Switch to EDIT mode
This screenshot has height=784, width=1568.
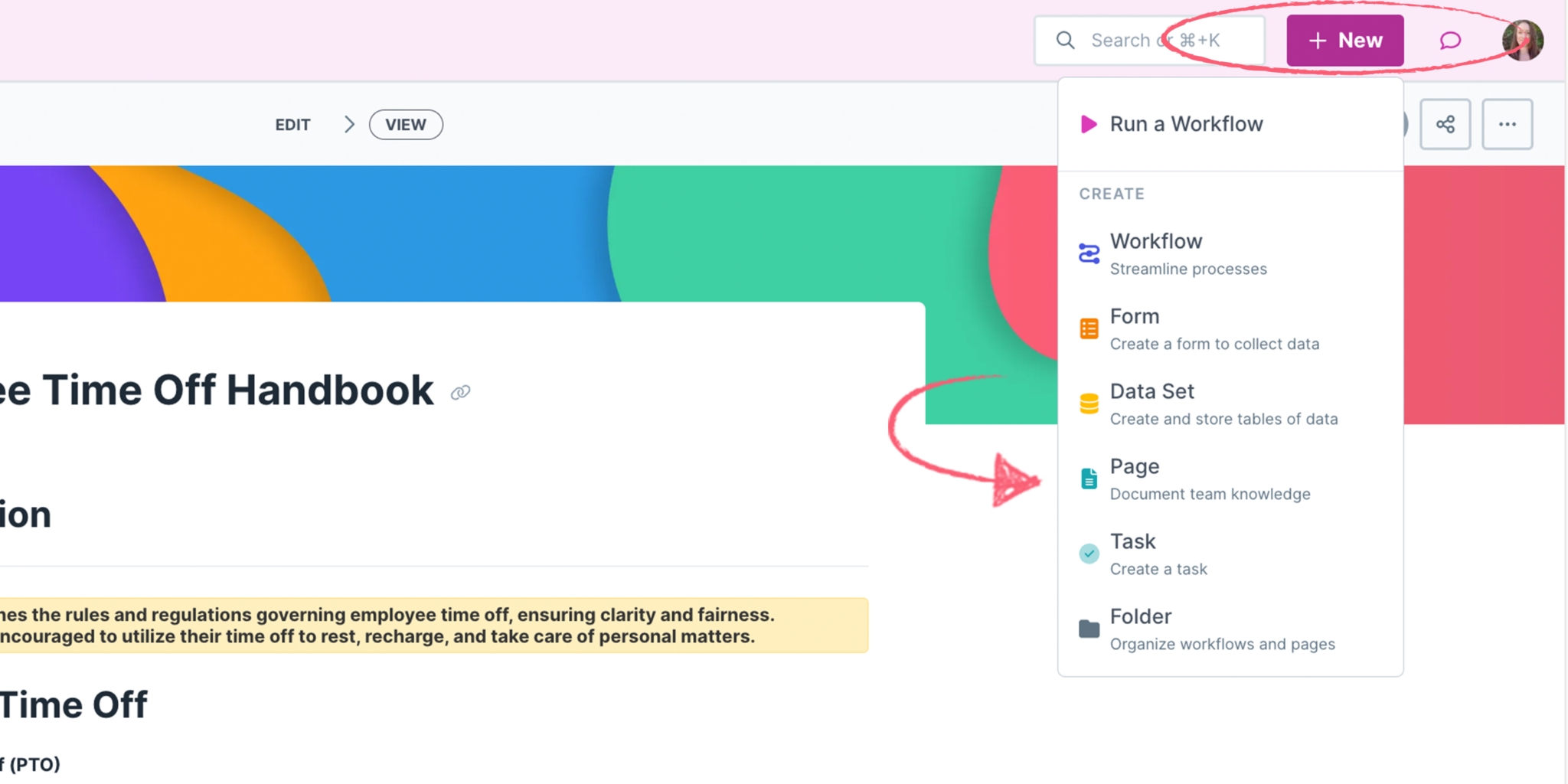click(x=292, y=125)
